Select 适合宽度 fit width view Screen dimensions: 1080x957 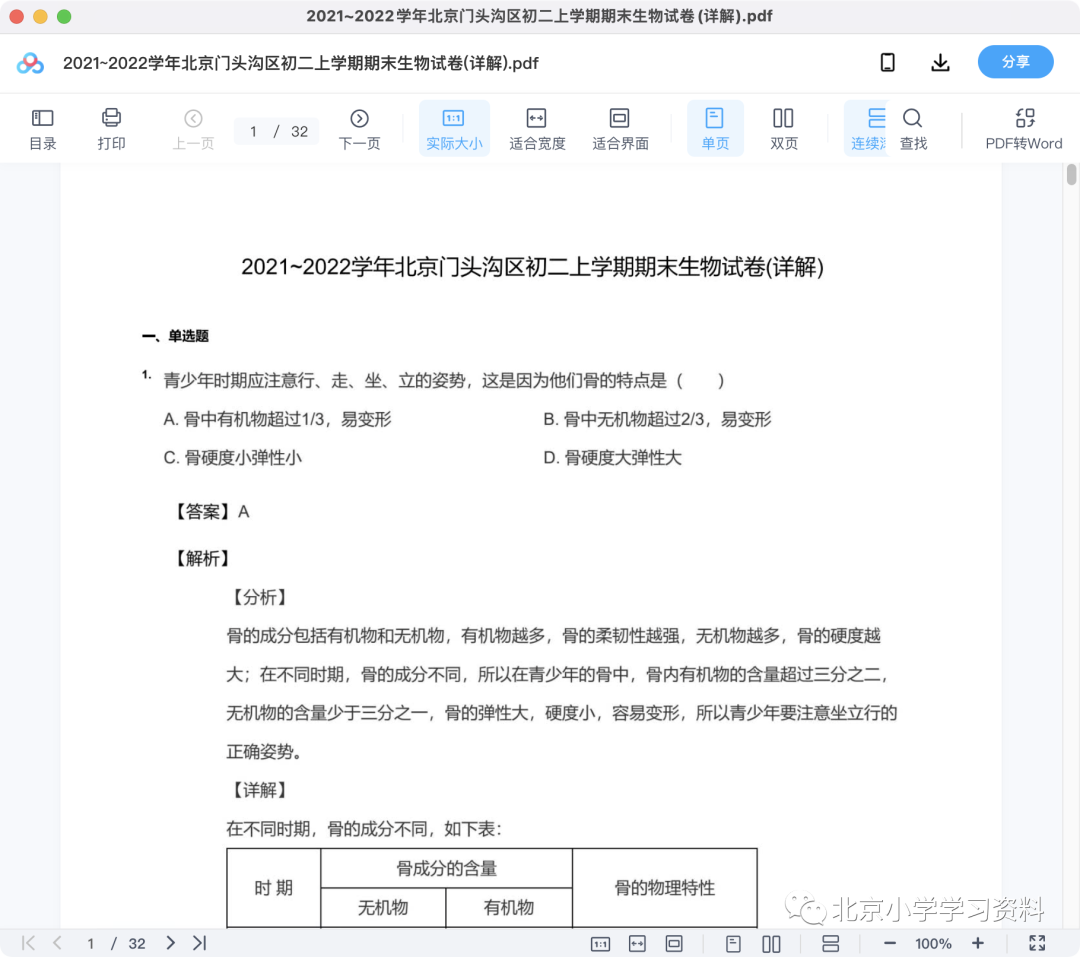pyautogui.click(x=537, y=129)
